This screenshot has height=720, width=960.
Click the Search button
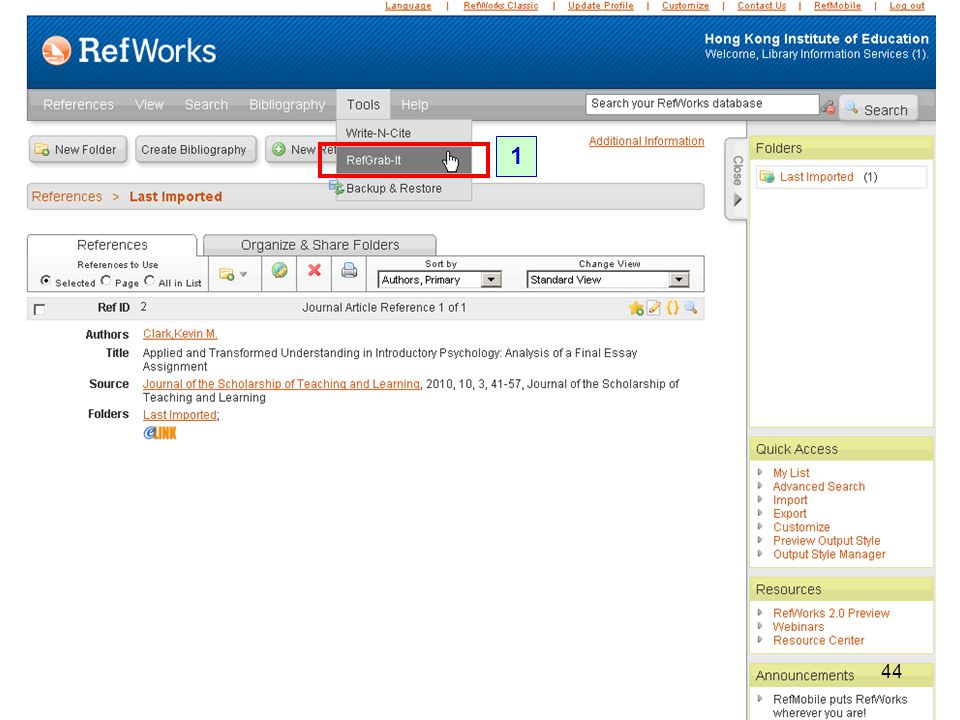click(878, 109)
